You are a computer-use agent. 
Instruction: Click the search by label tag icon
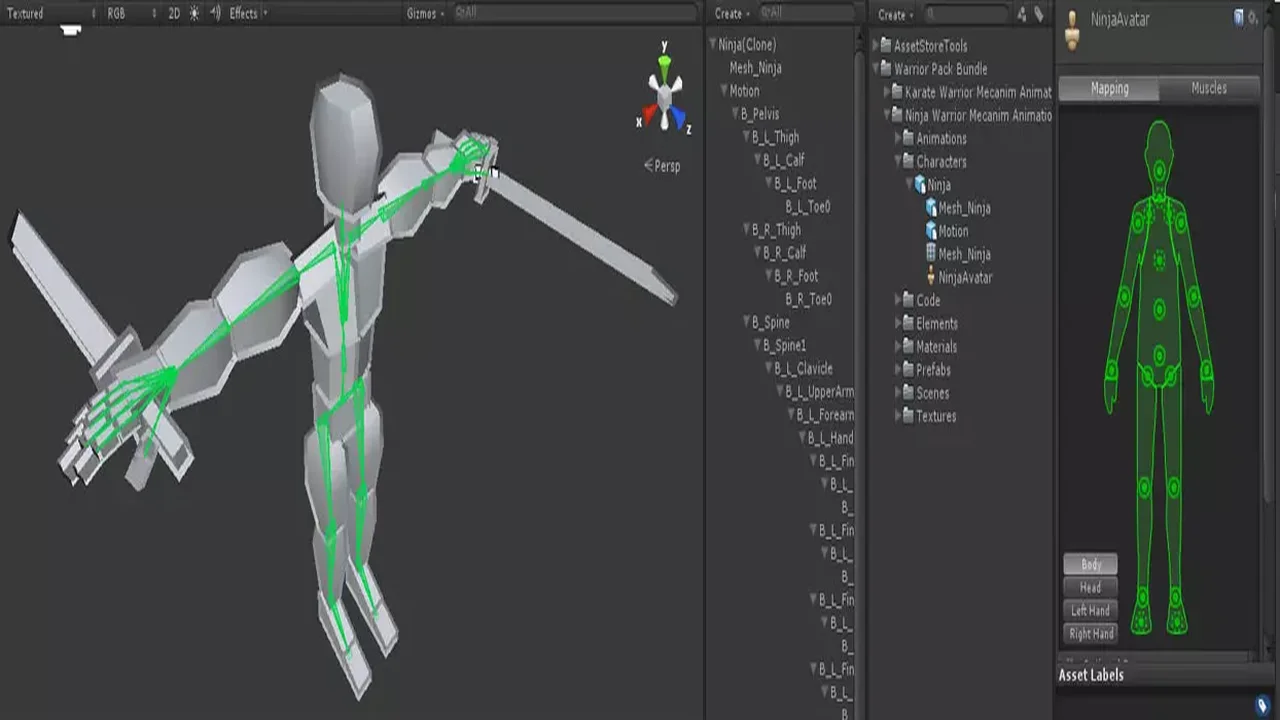click(x=1039, y=14)
